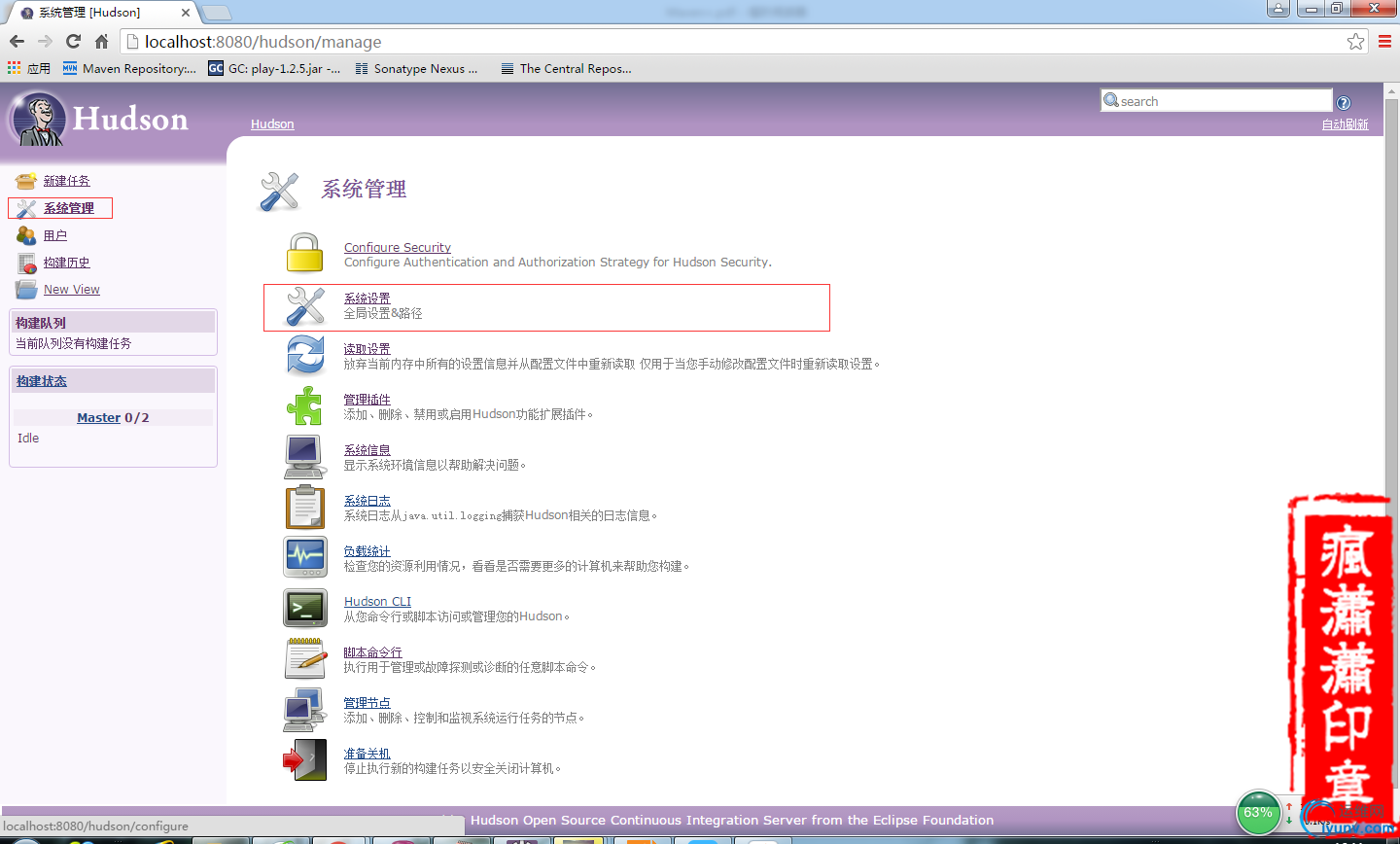1400x844 pixels.
Task: Open the 负载统计 link
Action: [367, 550]
